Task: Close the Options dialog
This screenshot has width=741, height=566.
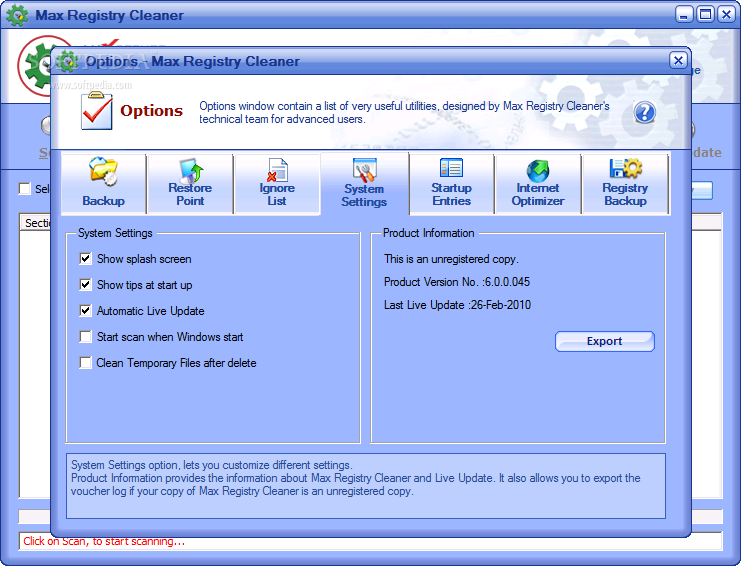Action: (678, 60)
